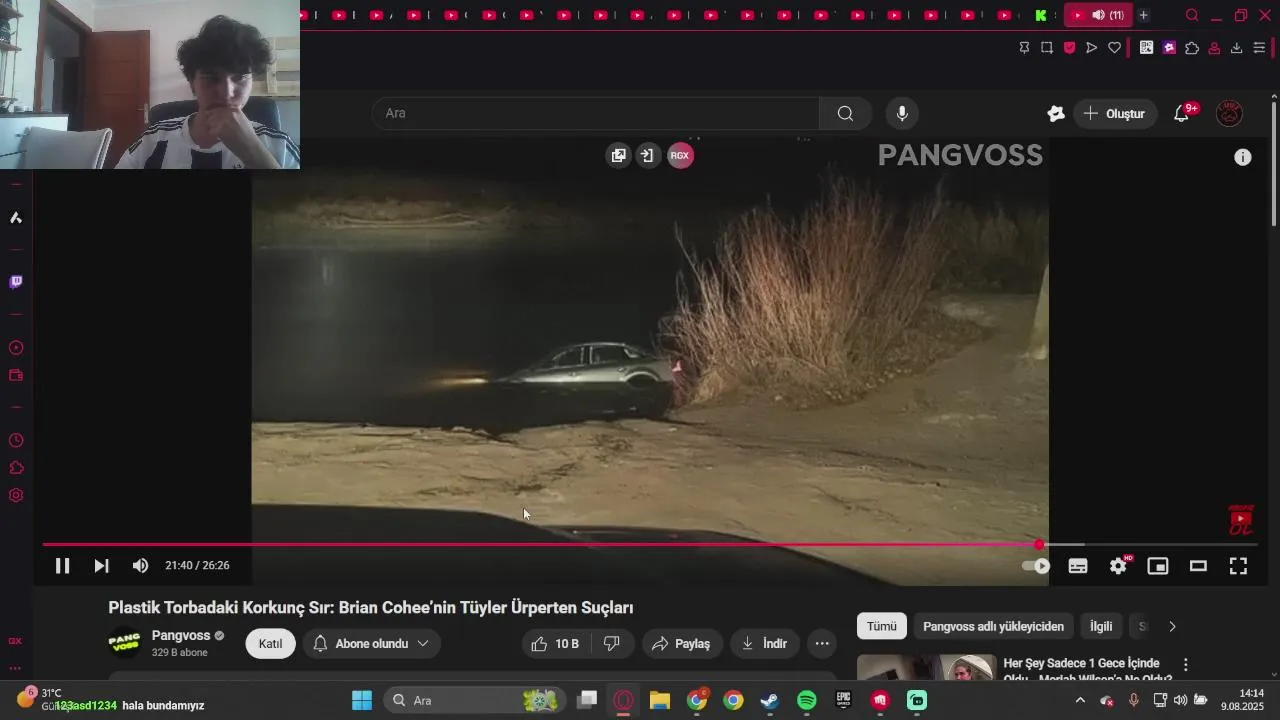Screen dimensions: 1280x720
Task: Select Pangvoss adlı yükleyiciden chip
Action: point(993,626)
